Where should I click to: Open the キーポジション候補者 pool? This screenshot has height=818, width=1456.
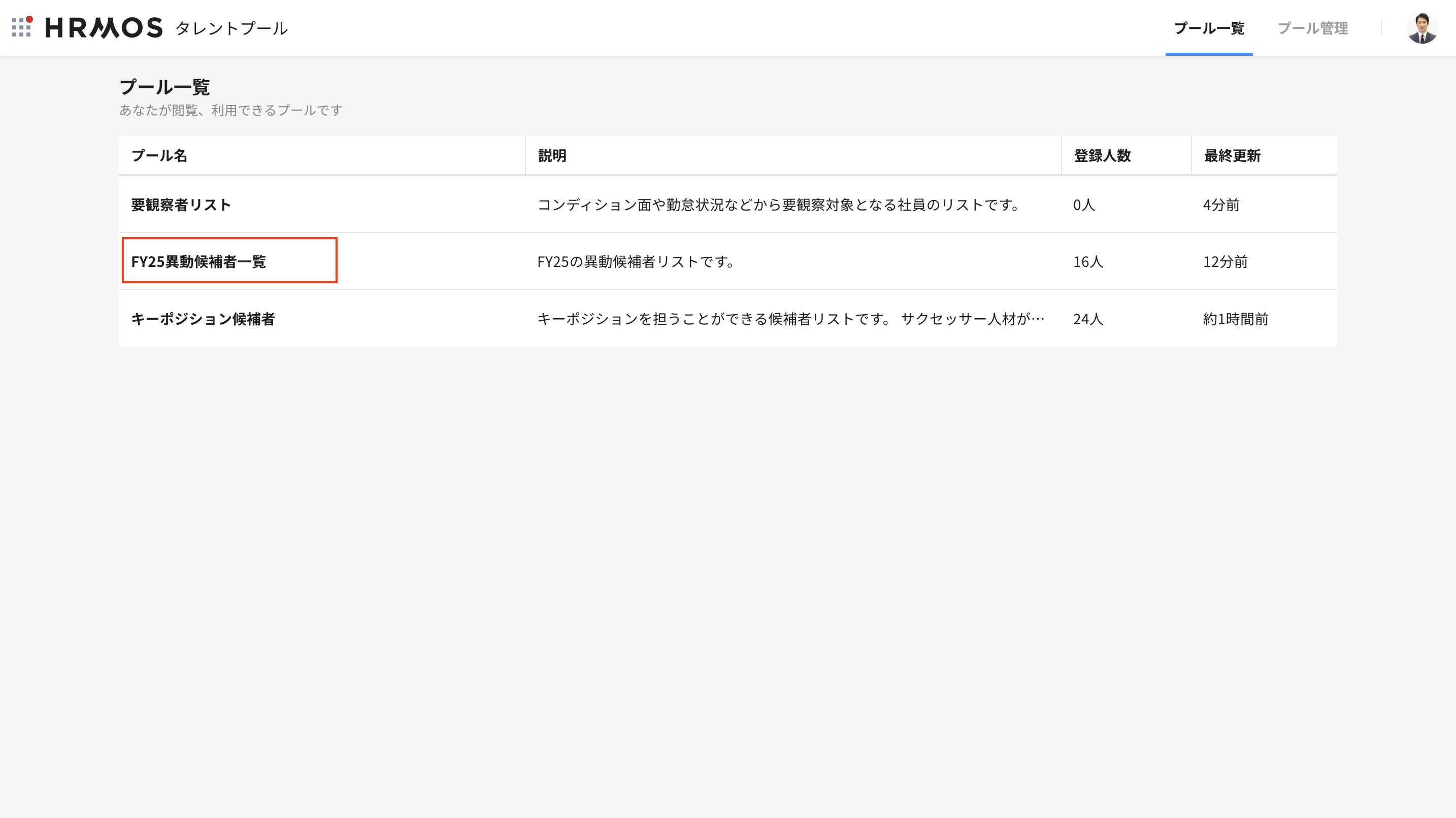[203, 319]
